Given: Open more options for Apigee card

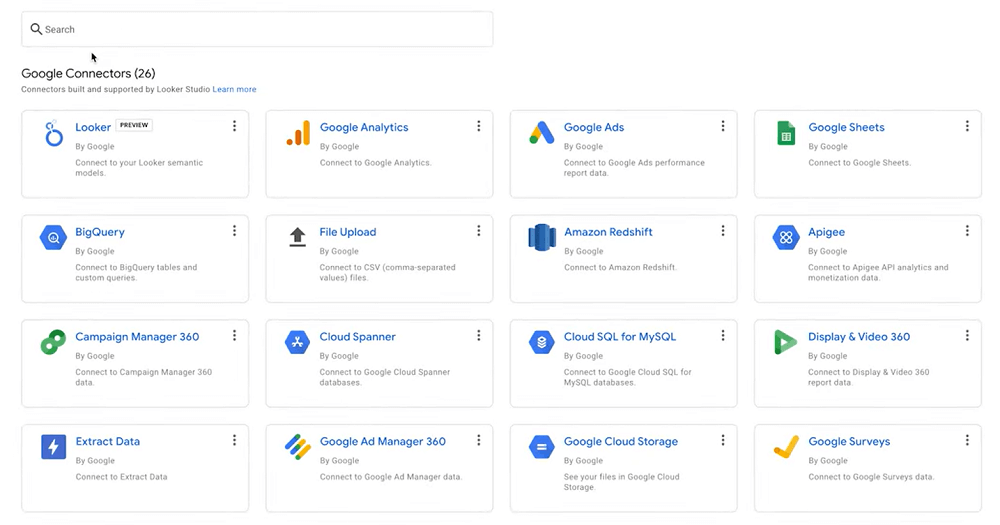Looking at the screenshot, I should [x=967, y=231].
